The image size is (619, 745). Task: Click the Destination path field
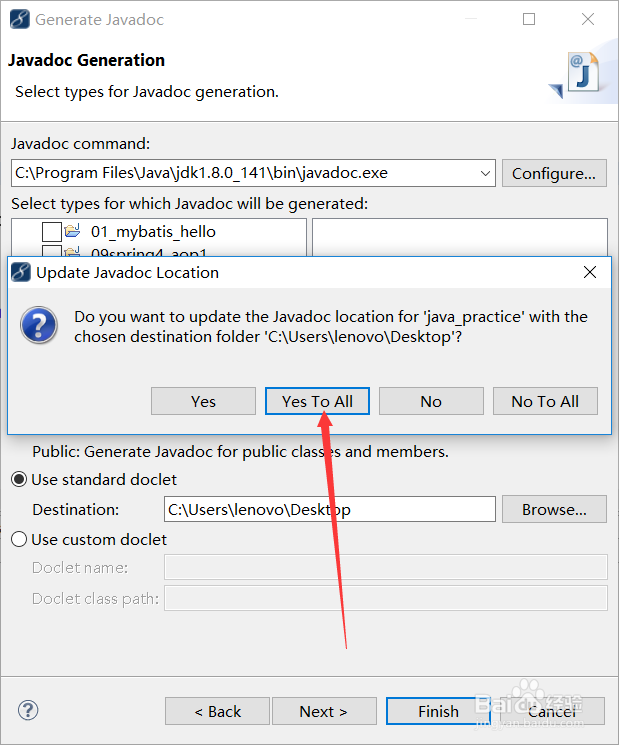pos(330,509)
